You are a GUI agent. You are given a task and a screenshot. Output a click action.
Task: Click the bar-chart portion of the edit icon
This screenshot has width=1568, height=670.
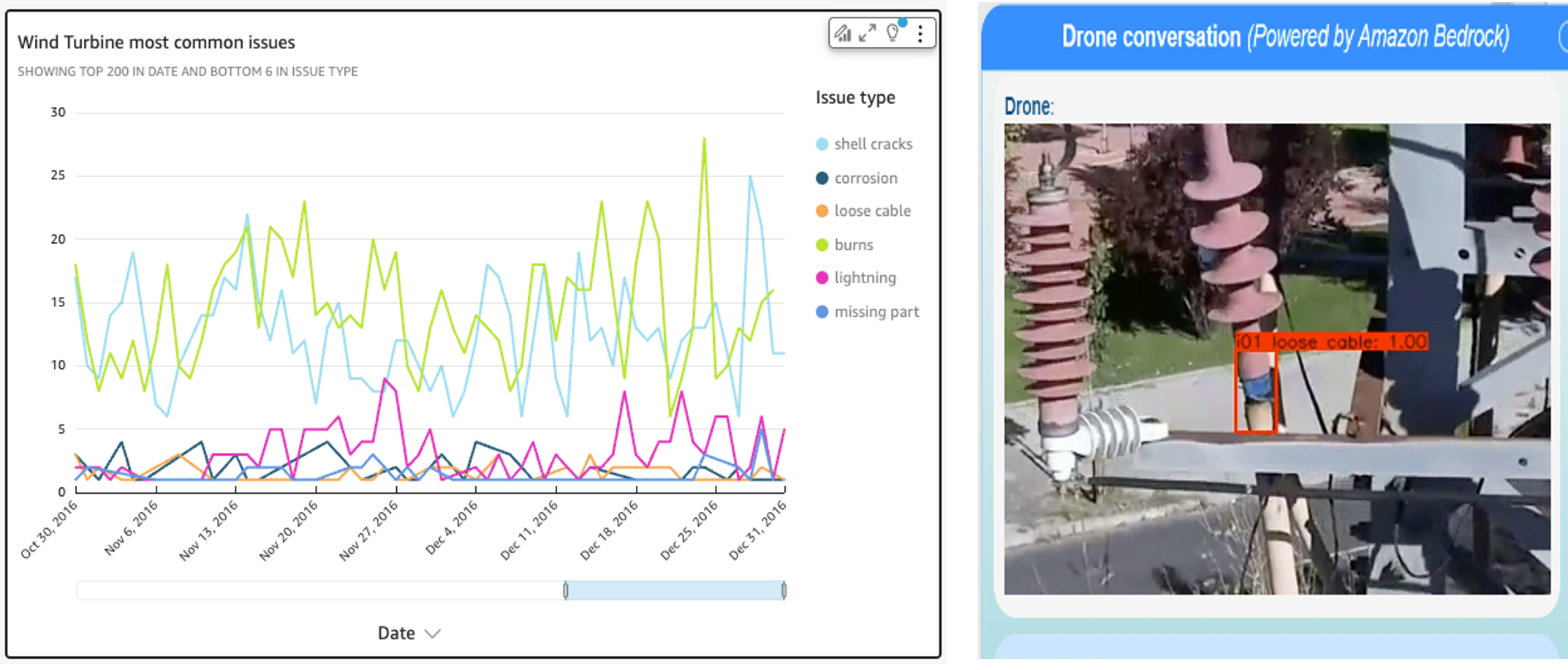pos(846,37)
